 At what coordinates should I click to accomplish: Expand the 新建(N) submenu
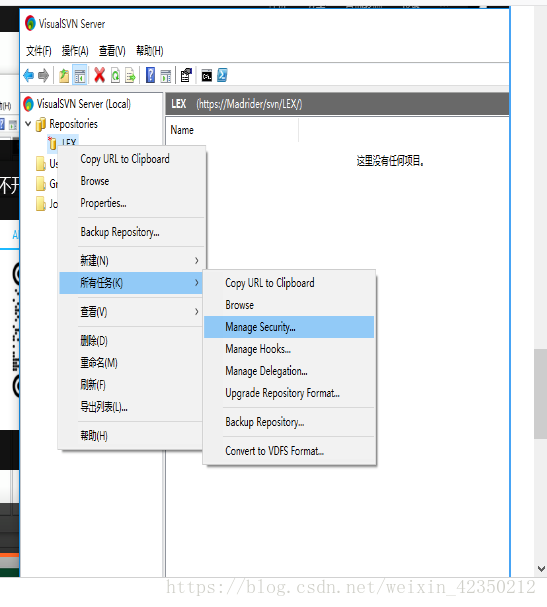coord(132,261)
